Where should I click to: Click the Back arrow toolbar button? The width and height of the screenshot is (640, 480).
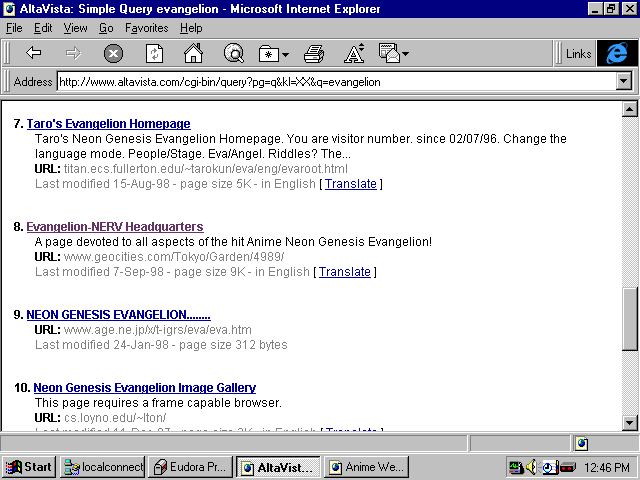point(33,54)
